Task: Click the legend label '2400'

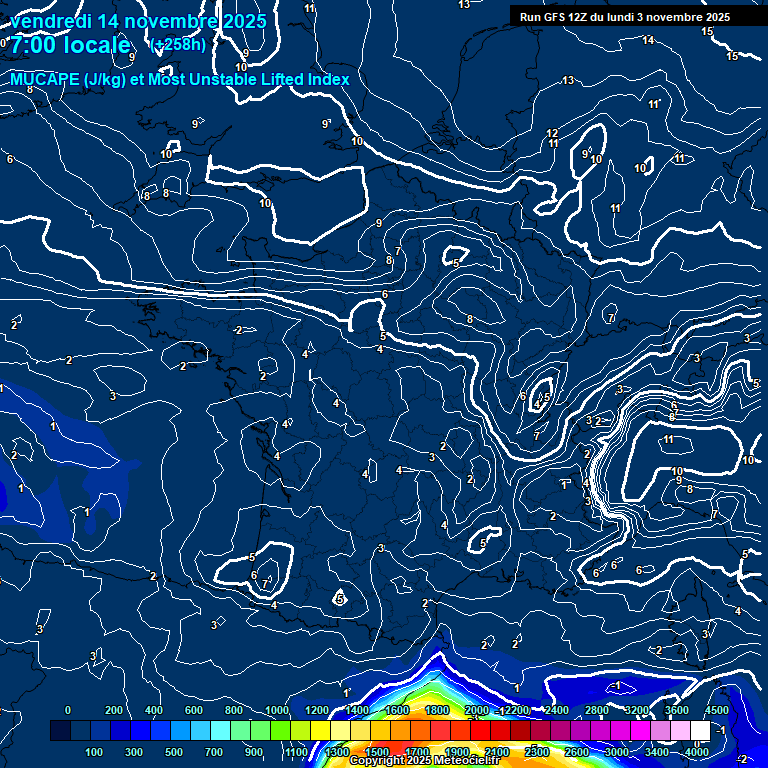Action: [557, 710]
